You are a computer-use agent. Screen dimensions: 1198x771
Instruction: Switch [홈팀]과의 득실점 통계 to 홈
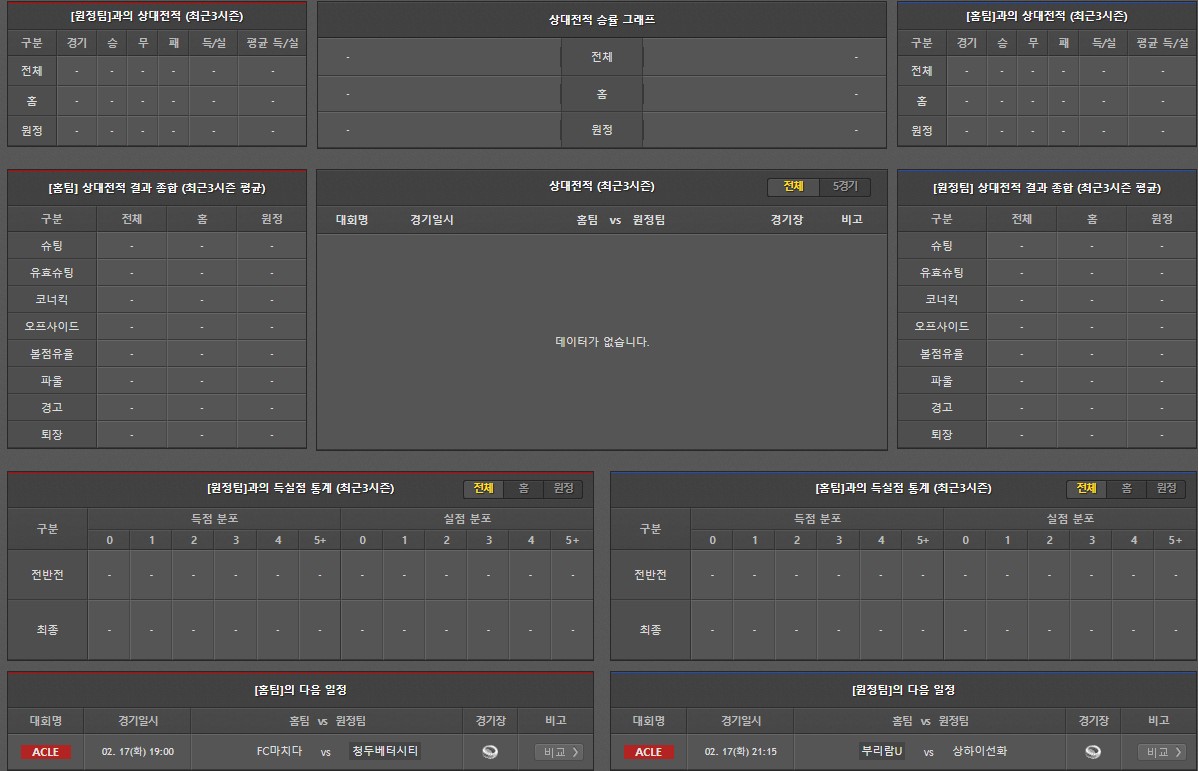coord(1126,489)
